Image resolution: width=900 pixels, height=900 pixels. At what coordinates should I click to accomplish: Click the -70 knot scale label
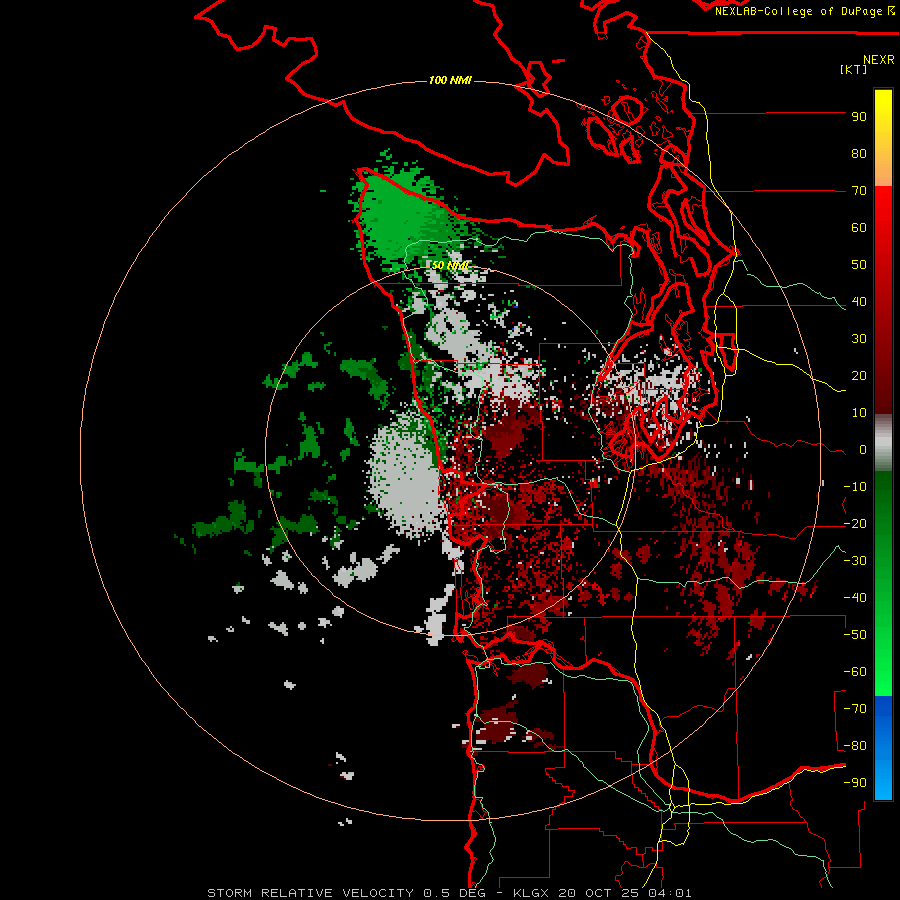coord(855,709)
